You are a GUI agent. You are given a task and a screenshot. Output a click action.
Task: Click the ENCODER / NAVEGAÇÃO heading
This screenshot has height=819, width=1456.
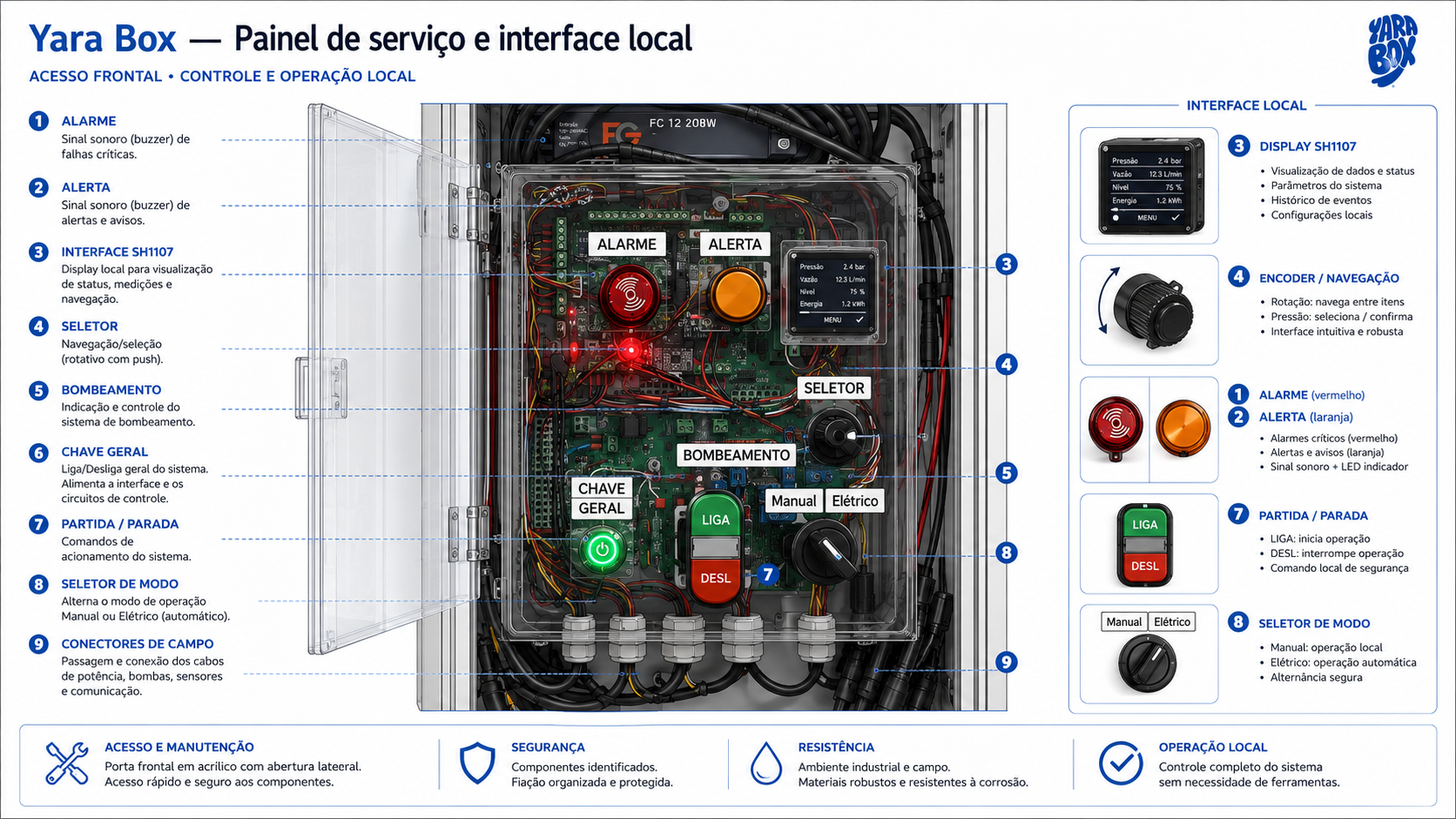(1329, 279)
